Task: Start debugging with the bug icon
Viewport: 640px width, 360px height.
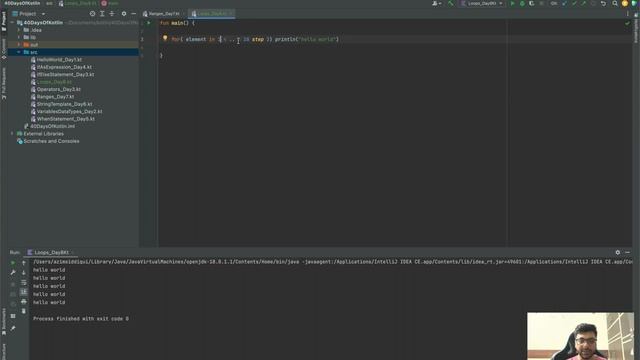Action: (x=522, y=4)
